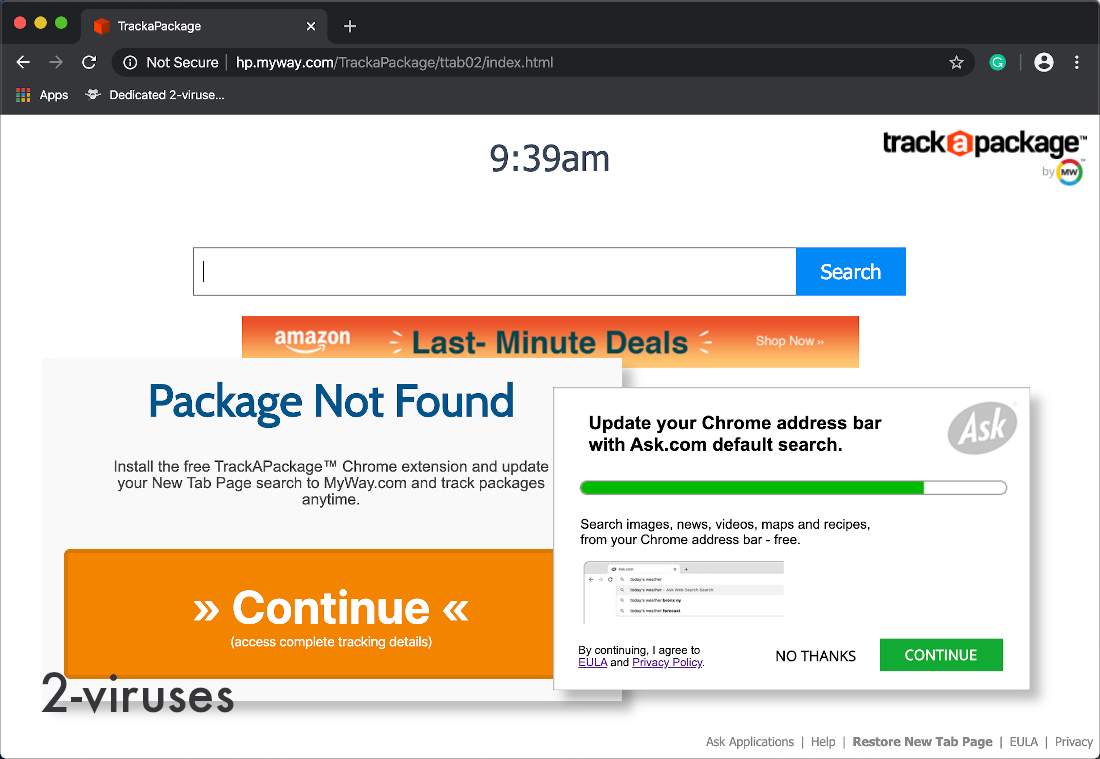Open the EULA link in the popup
Image resolution: width=1100 pixels, height=759 pixels.
[593, 662]
